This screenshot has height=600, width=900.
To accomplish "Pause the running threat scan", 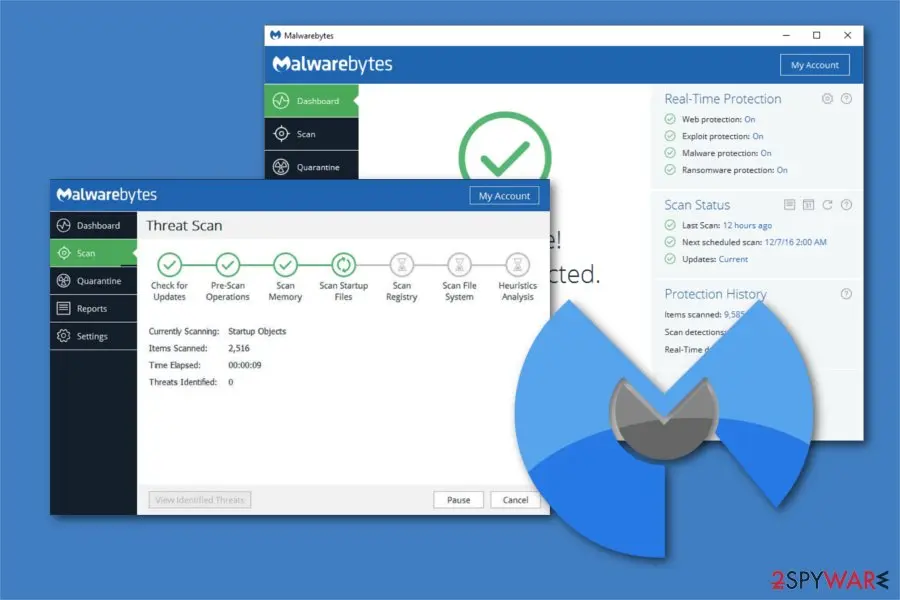I will pyautogui.click(x=458, y=500).
